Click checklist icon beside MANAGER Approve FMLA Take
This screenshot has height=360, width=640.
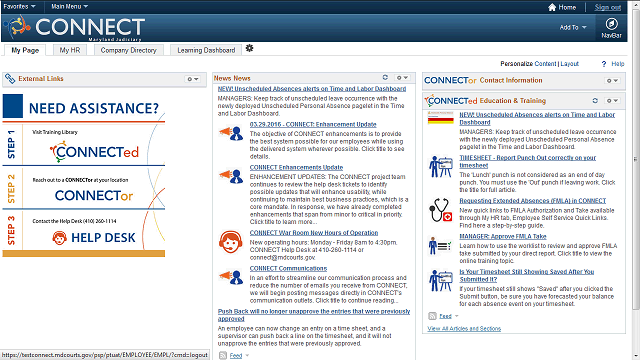click(440, 245)
